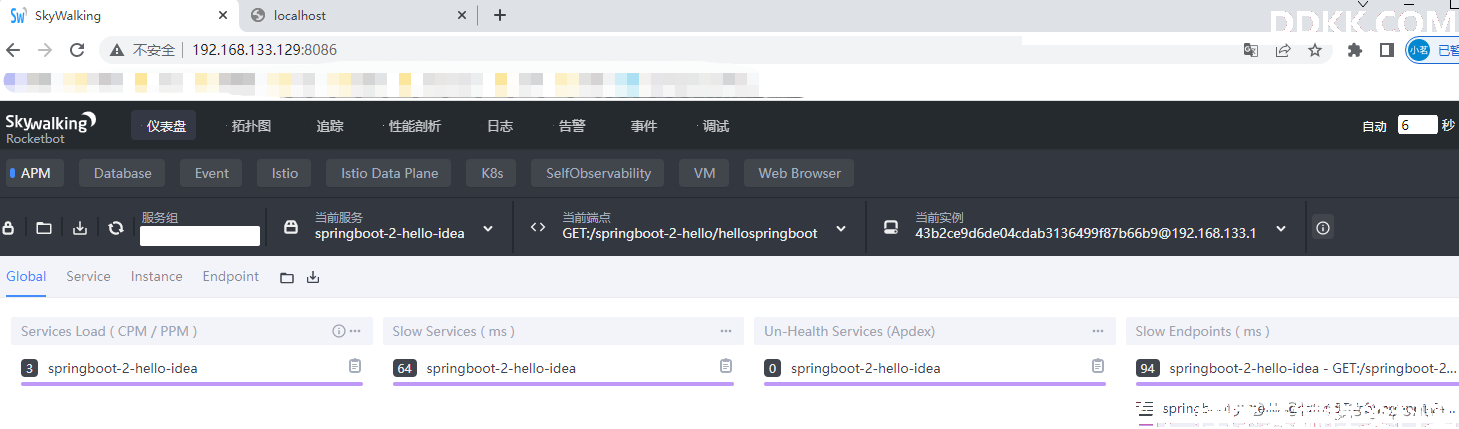Switch to the Endpoint tab
The height and width of the screenshot is (429, 1459).
pyautogui.click(x=231, y=276)
